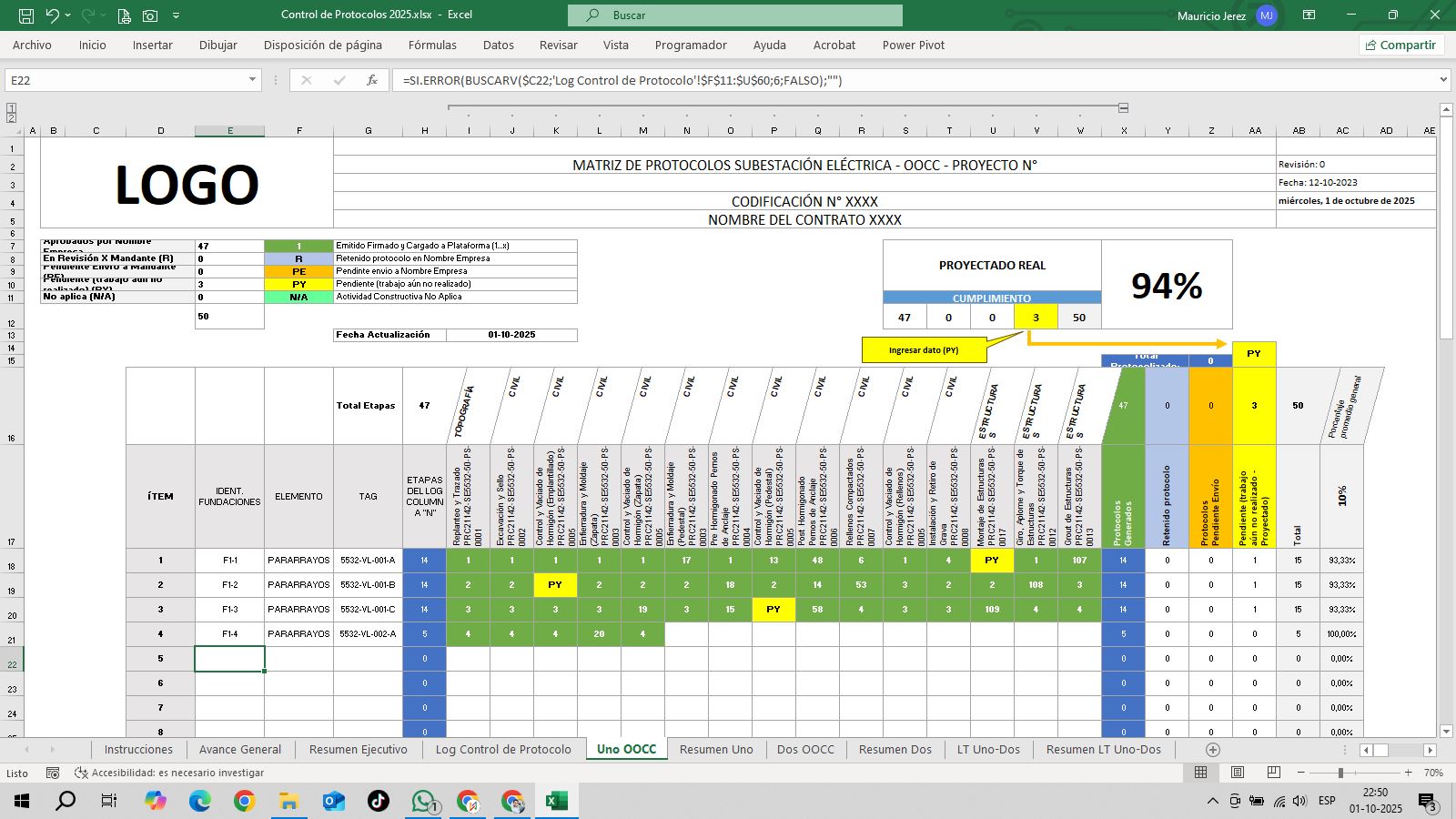Image resolution: width=1456 pixels, height=819 pixels.
Task: Show outline level 2 grouping
Action: (x=11, y=117)
